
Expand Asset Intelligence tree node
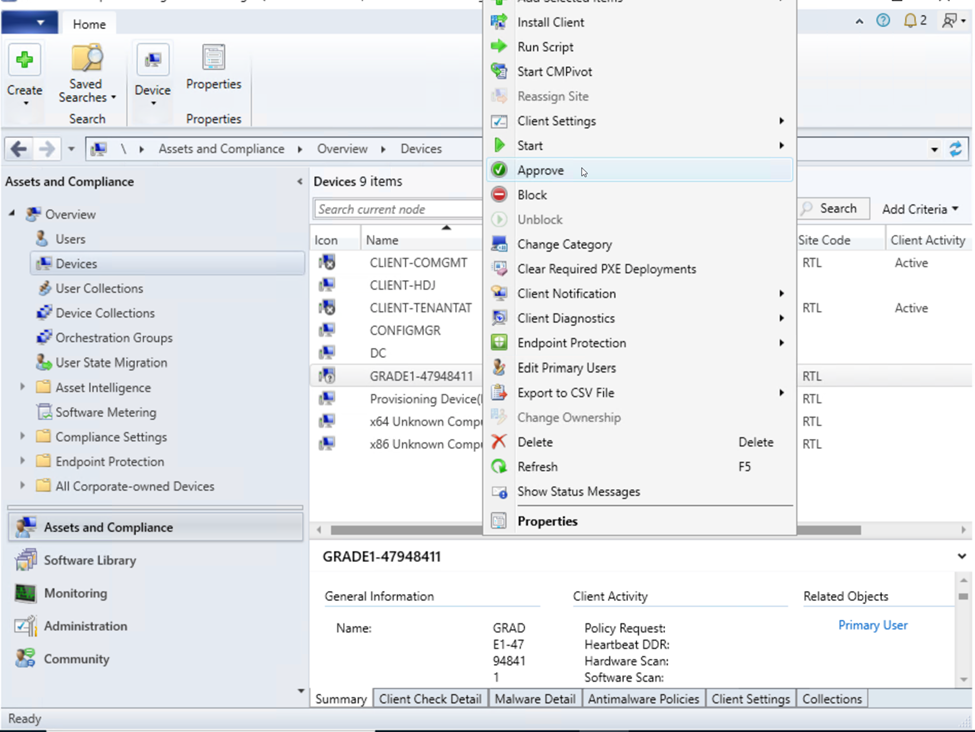pos(22,387)
